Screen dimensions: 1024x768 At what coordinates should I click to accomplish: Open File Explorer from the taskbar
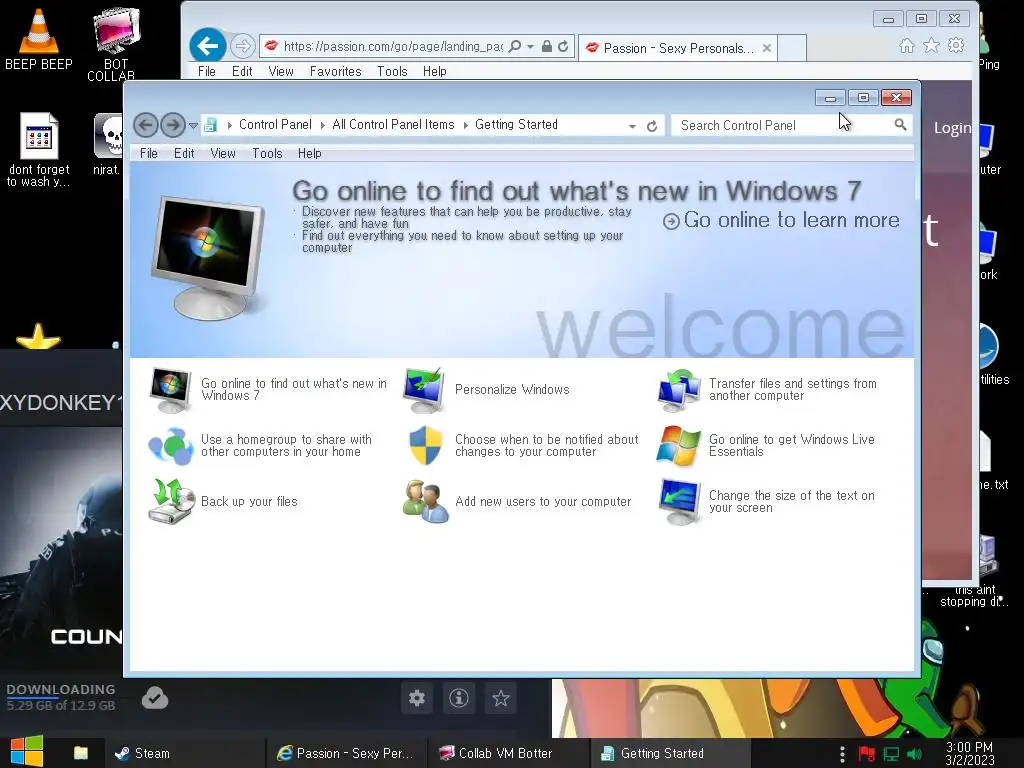(81, 753)
